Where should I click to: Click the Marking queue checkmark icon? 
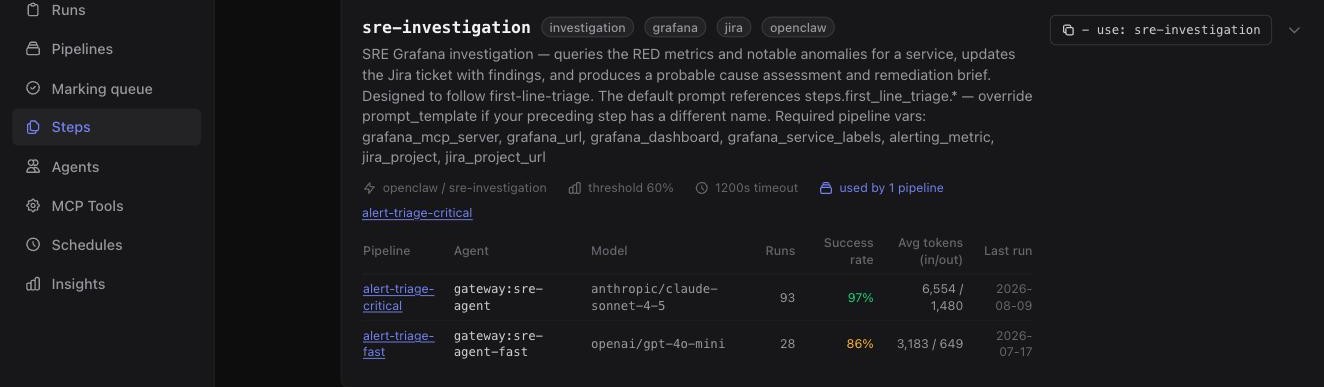(33, 88)
